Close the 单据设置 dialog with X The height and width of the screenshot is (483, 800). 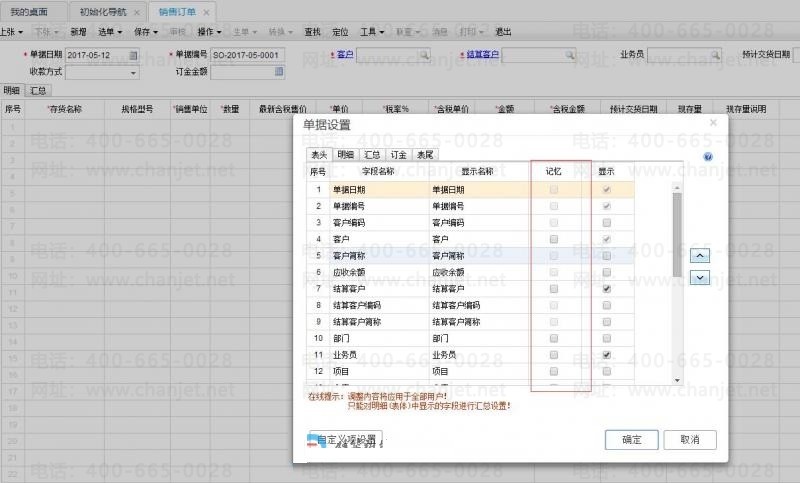pos(713,122)
